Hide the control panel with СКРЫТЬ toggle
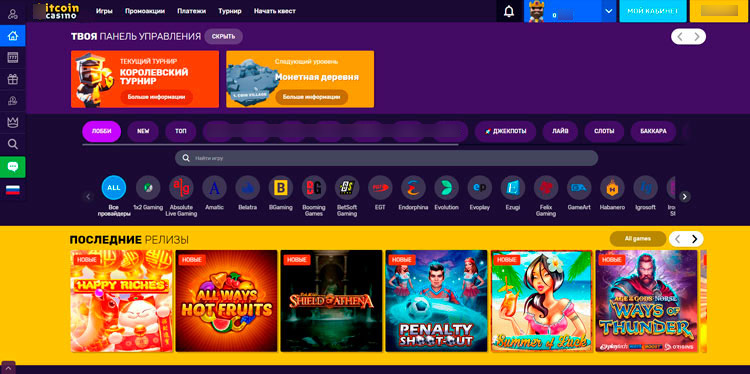 pyautogui.click(x=223, y=36)
